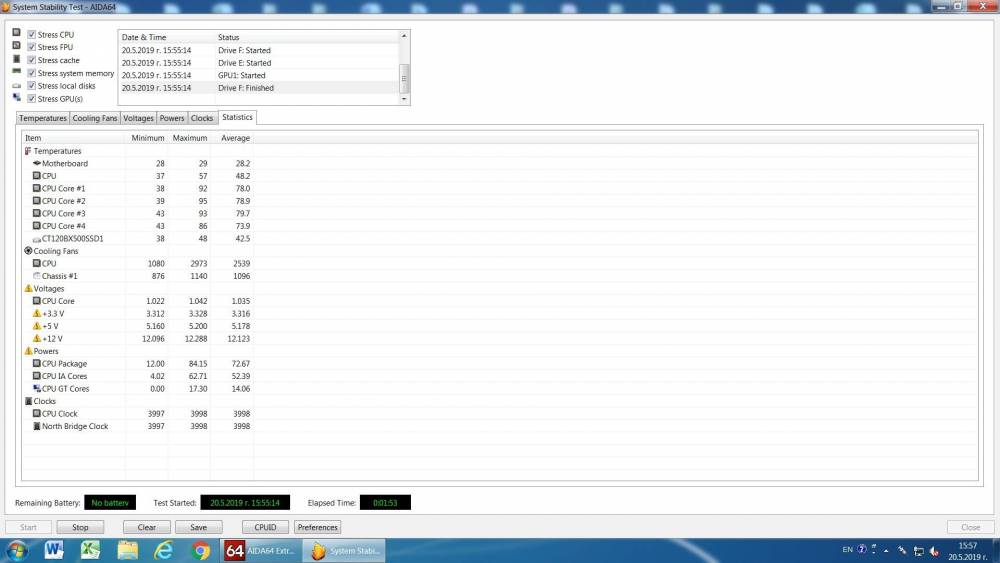The image size is (1000, 563).
Task: Open the Preferences dialog
Action: tap(318, 527)
